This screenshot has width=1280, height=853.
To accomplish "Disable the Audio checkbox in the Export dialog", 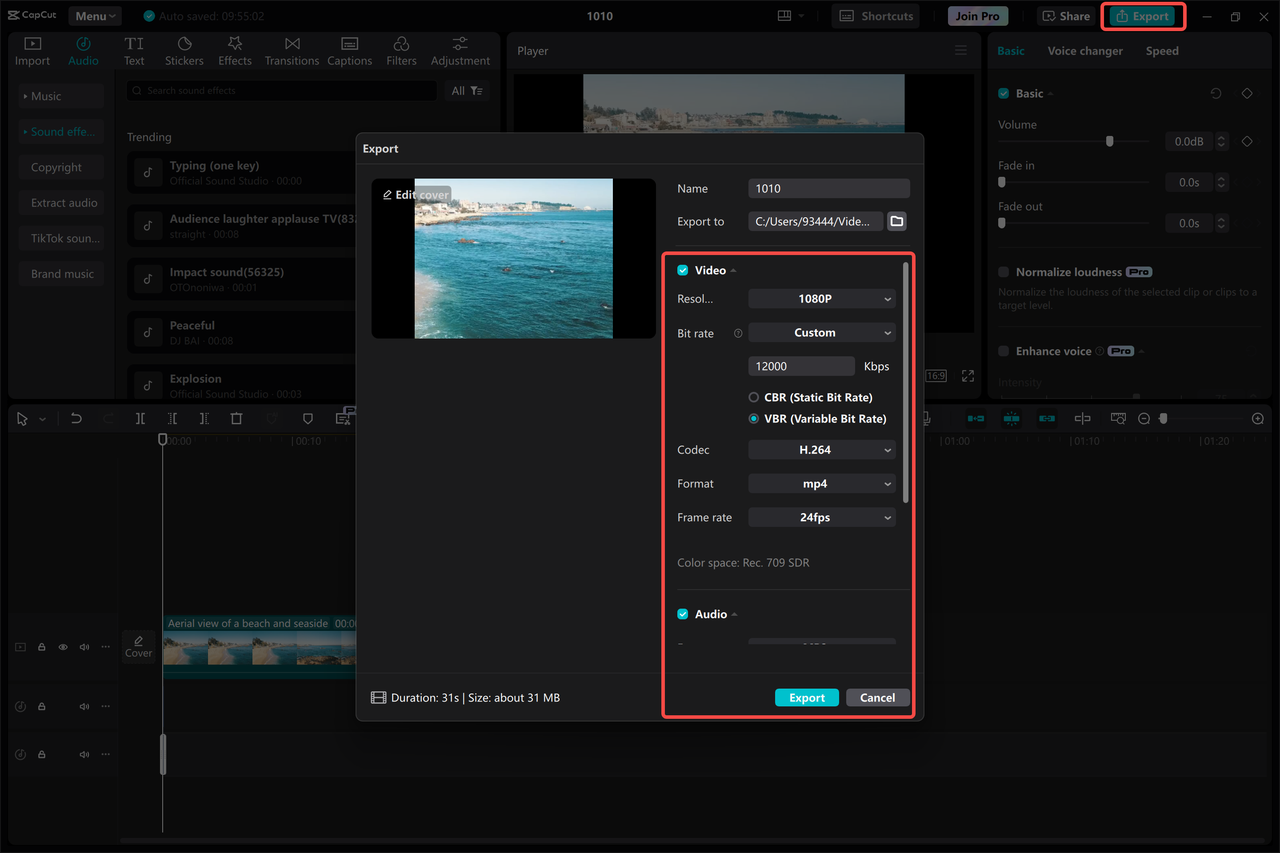I will coord(682,614).
